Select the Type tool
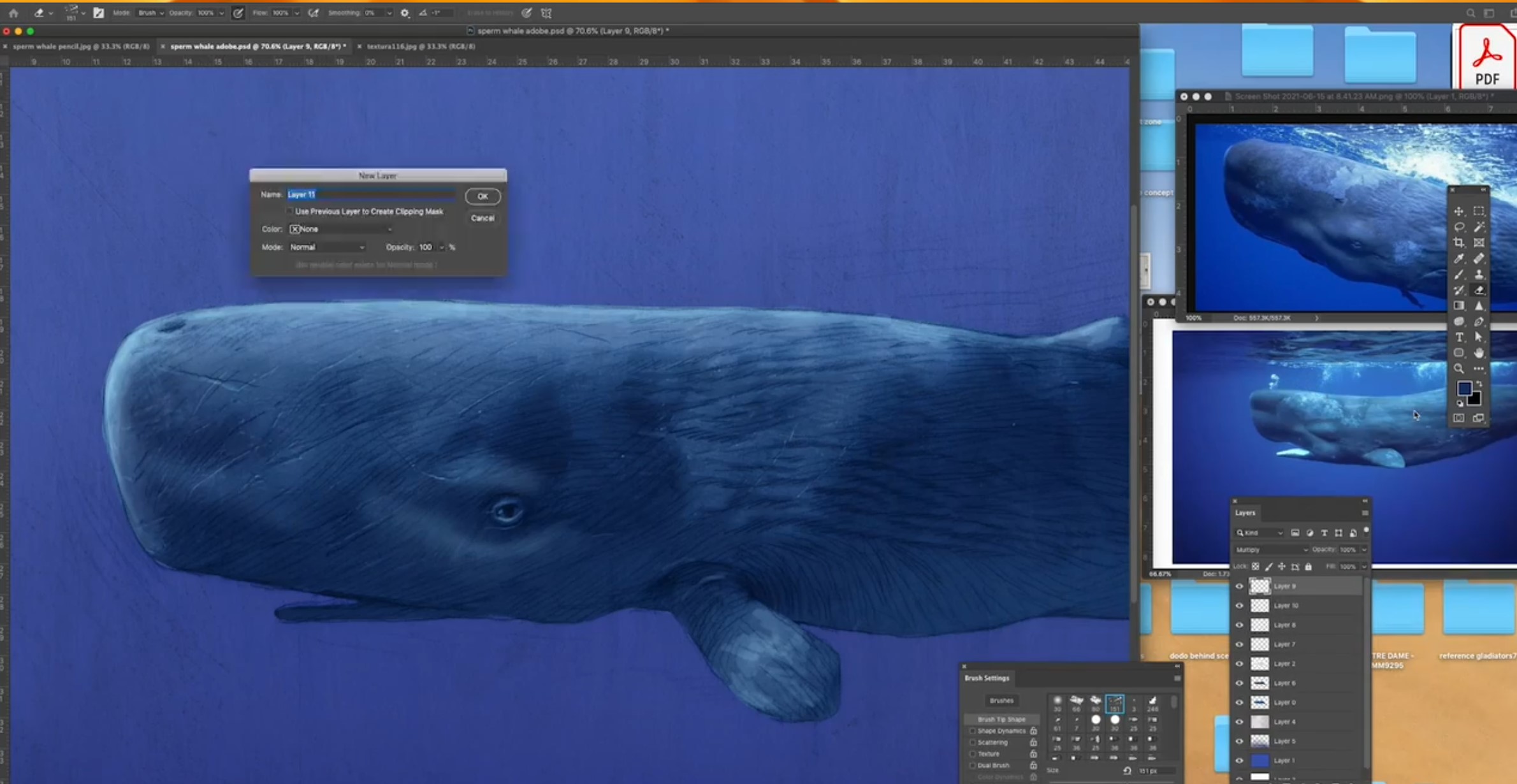This screenshot has height=784, width=1517. click(1459, 337)
